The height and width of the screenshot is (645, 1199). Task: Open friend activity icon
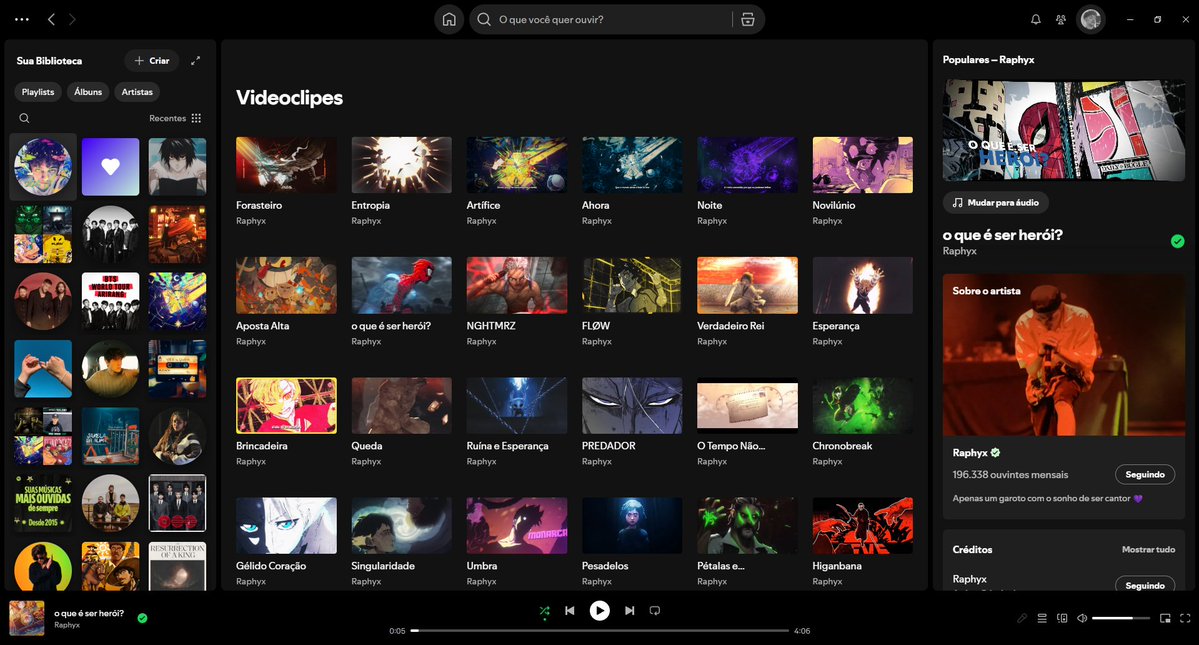tap(1061, 20)
